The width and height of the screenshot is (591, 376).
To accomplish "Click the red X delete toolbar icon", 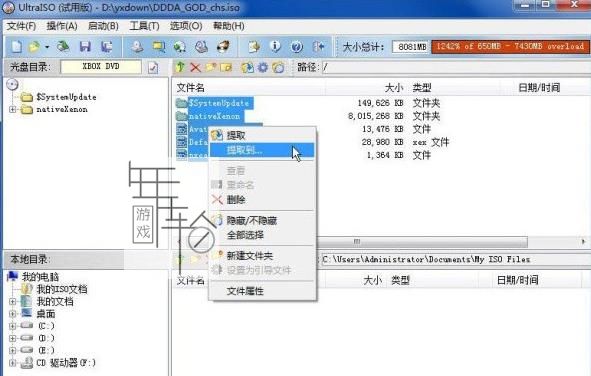I will (x=195, y=68).
